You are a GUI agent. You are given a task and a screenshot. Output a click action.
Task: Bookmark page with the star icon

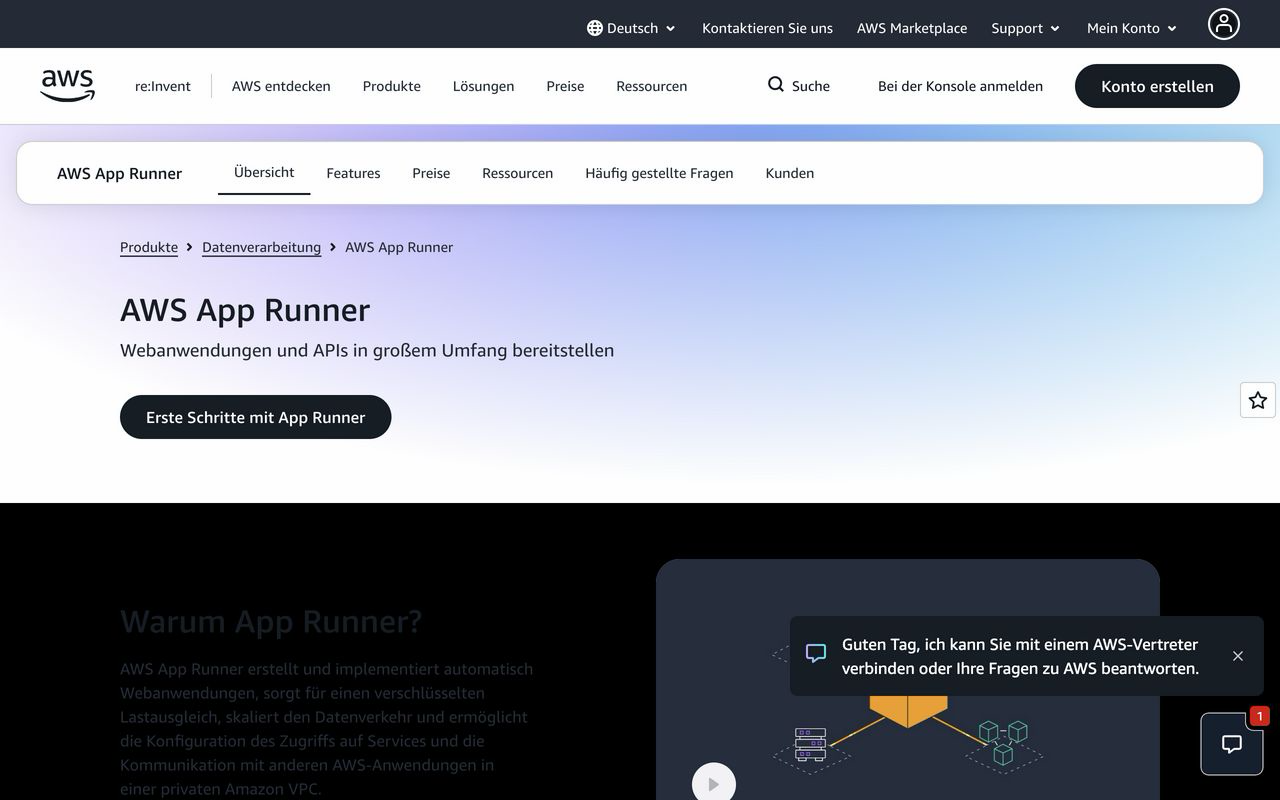1258,400
